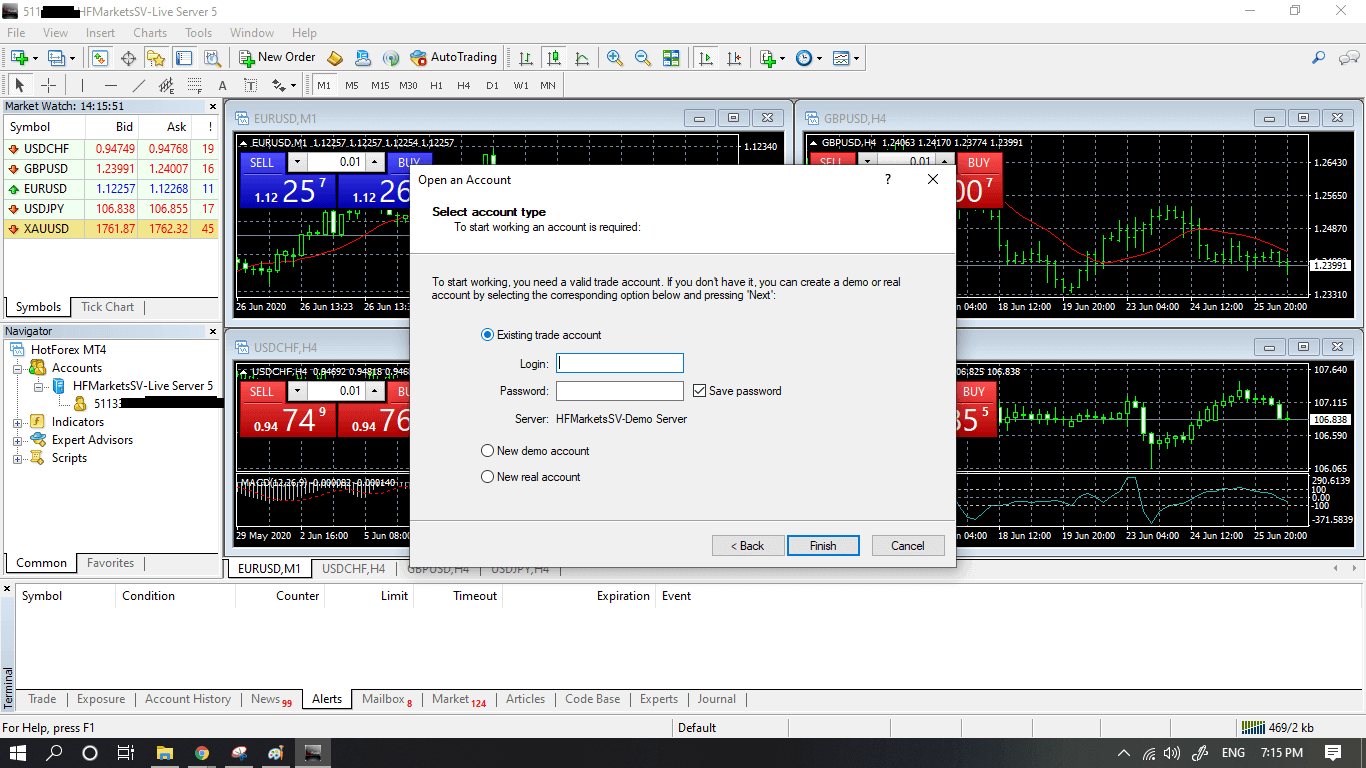This screenshot has height=768, width=1366.
Task: Click the New Order button
Action: pyautogui.click(x=275, y=58)
